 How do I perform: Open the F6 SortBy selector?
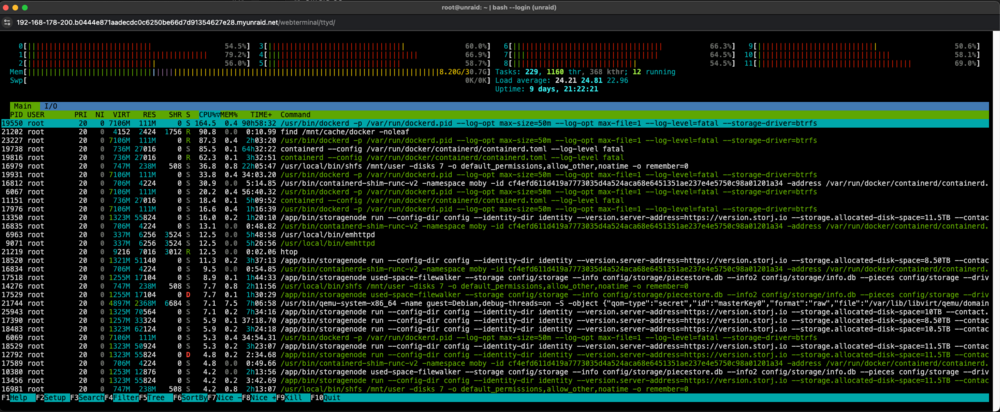point(190,397)
